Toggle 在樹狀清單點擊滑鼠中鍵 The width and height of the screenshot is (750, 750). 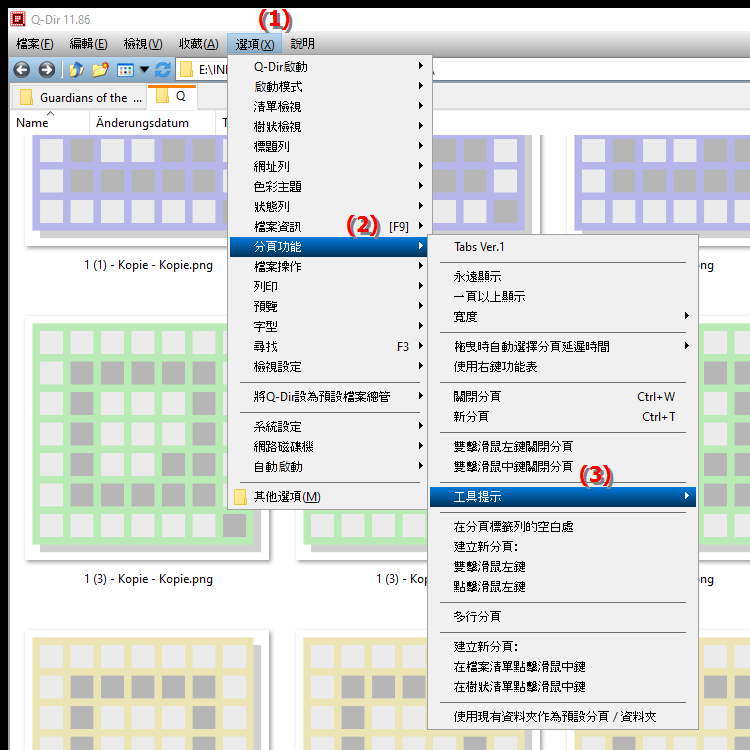pos(563,687)
